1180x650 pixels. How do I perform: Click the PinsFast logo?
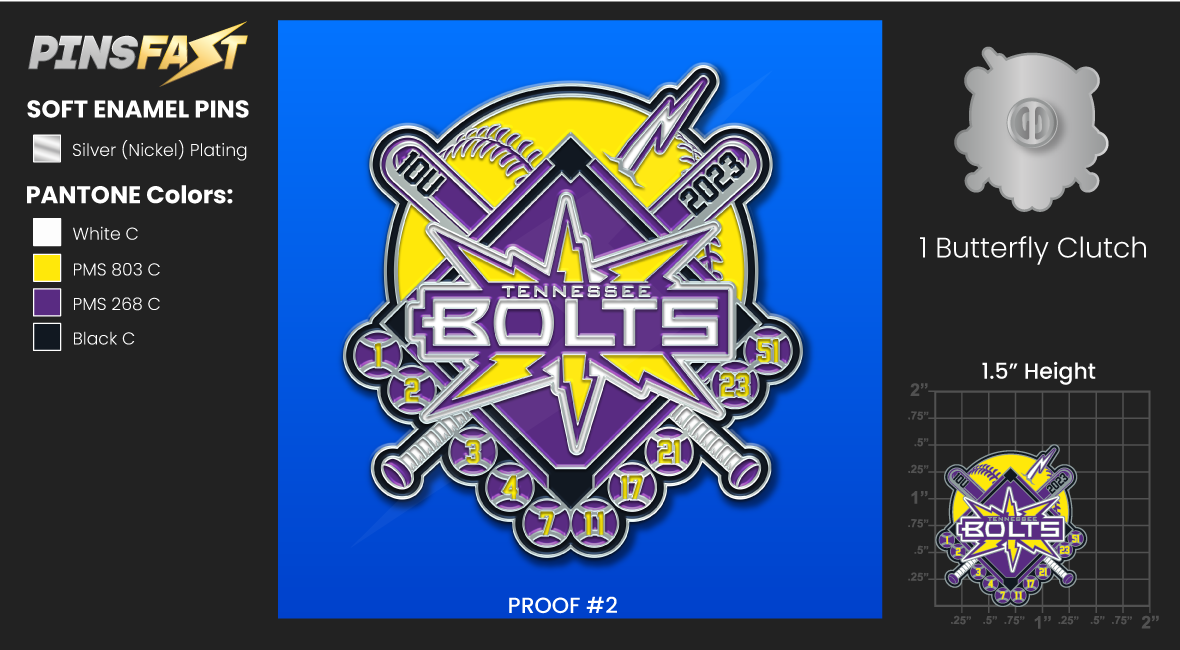(x=138, y=53)
